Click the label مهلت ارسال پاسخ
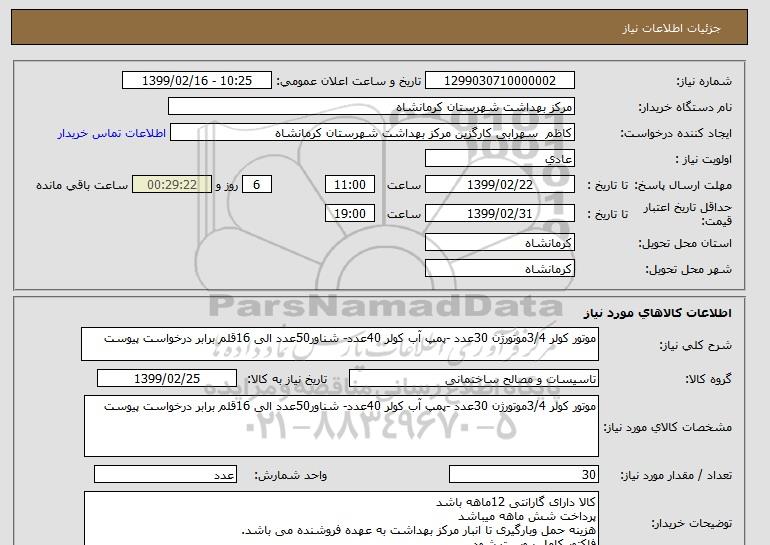The height and width of the screenshot is (545, 770). click(x=683, y=186)
